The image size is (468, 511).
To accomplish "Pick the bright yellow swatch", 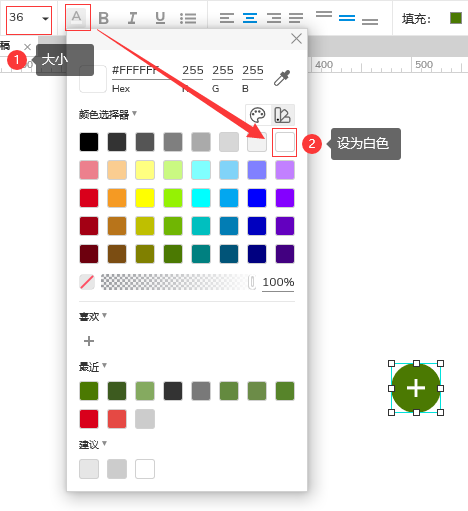I will [x=145, y=198].
